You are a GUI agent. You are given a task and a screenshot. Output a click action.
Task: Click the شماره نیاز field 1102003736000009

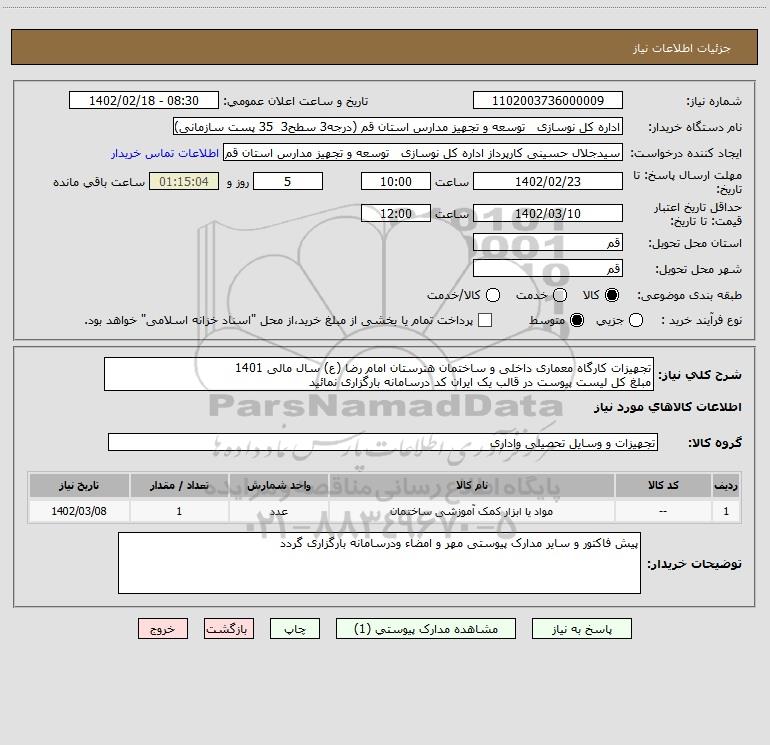coord(548,100)
